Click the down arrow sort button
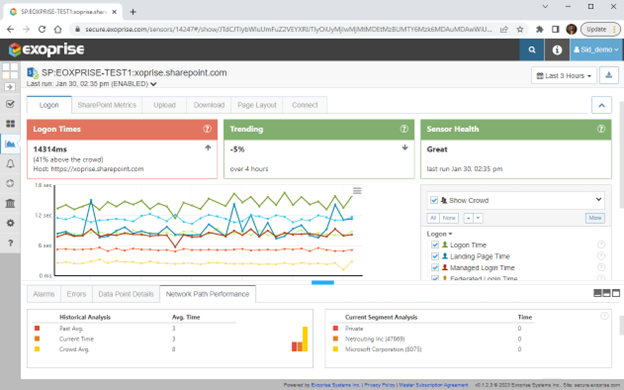 tap(478, 218)
